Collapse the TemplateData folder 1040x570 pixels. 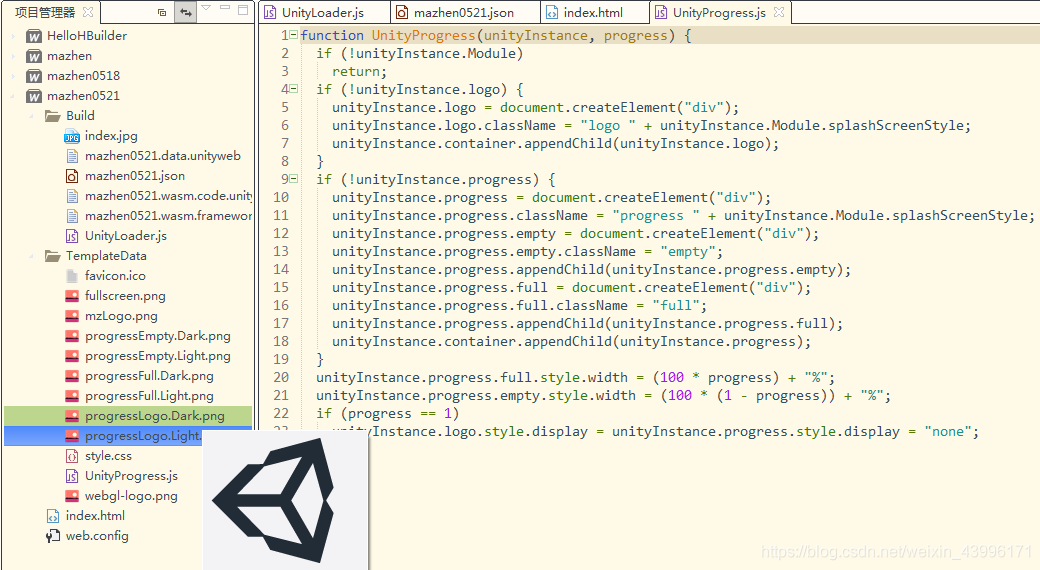[x=32, y=255]
